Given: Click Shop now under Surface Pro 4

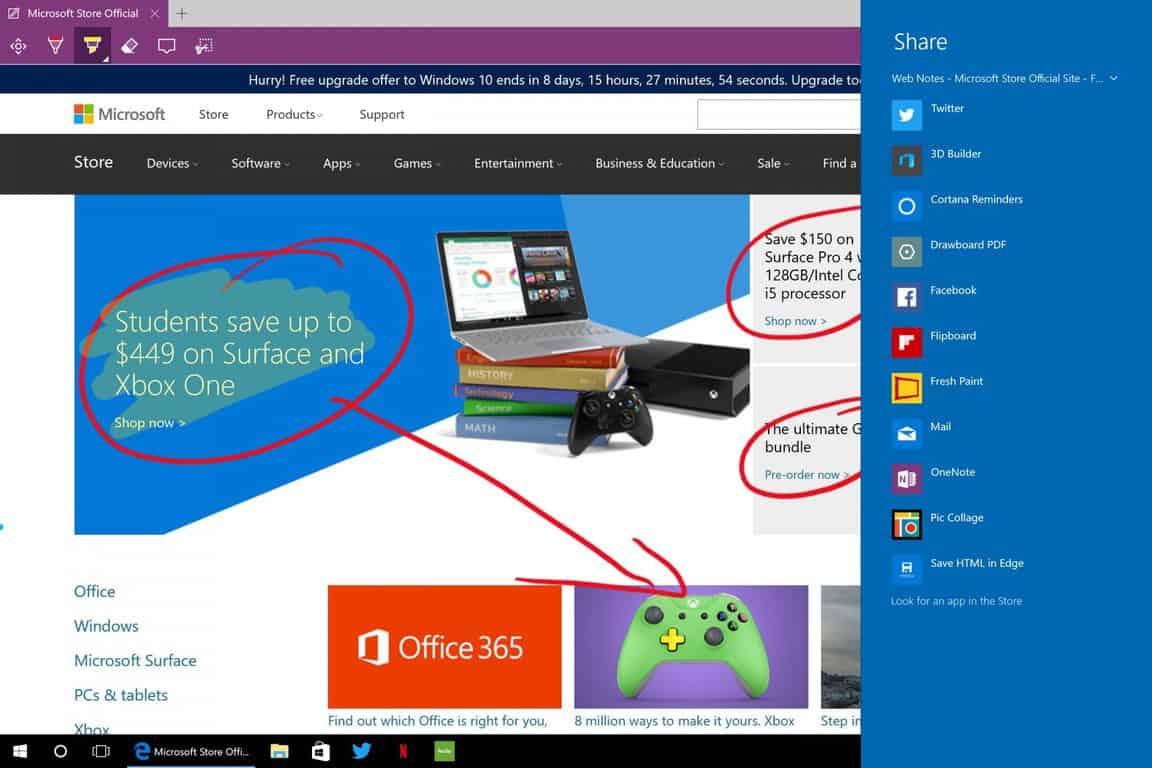Looking at the screenshot, I should click(x=795, y=321).
